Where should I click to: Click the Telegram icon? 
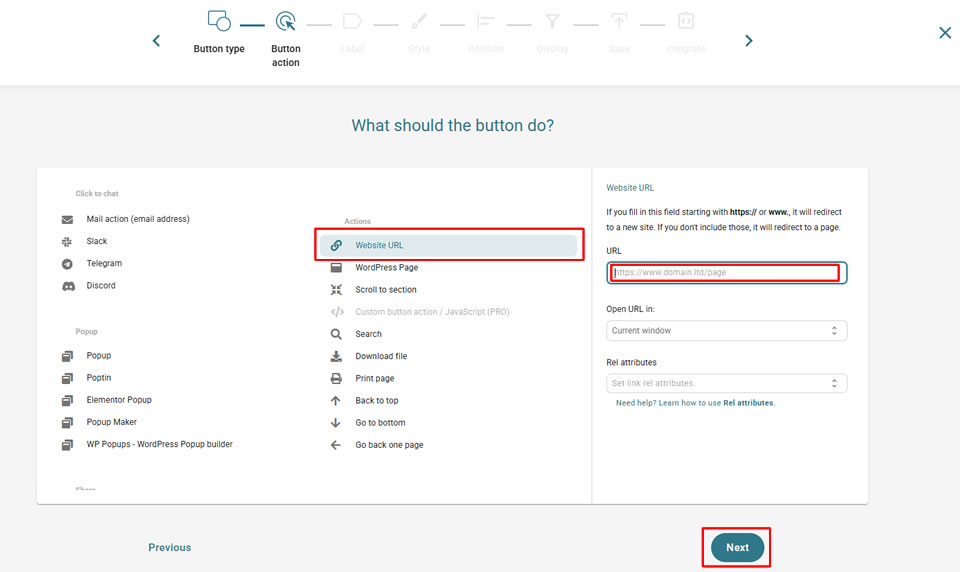(67, 264)
